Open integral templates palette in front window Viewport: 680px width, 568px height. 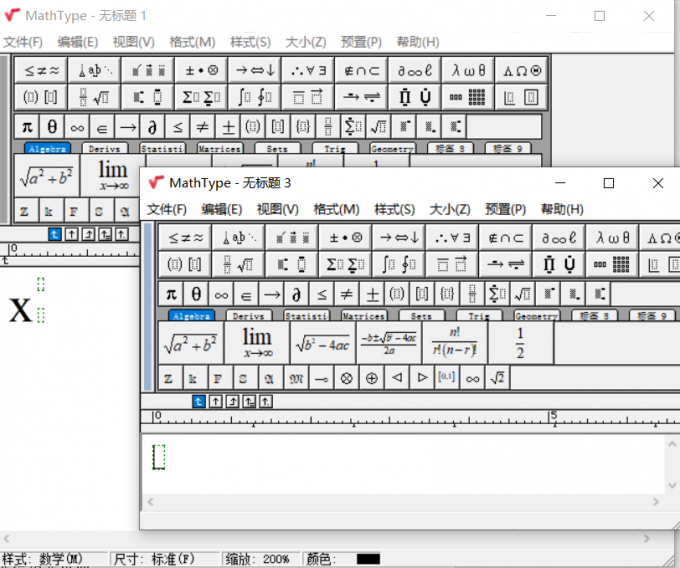click(x=399, y=264)
